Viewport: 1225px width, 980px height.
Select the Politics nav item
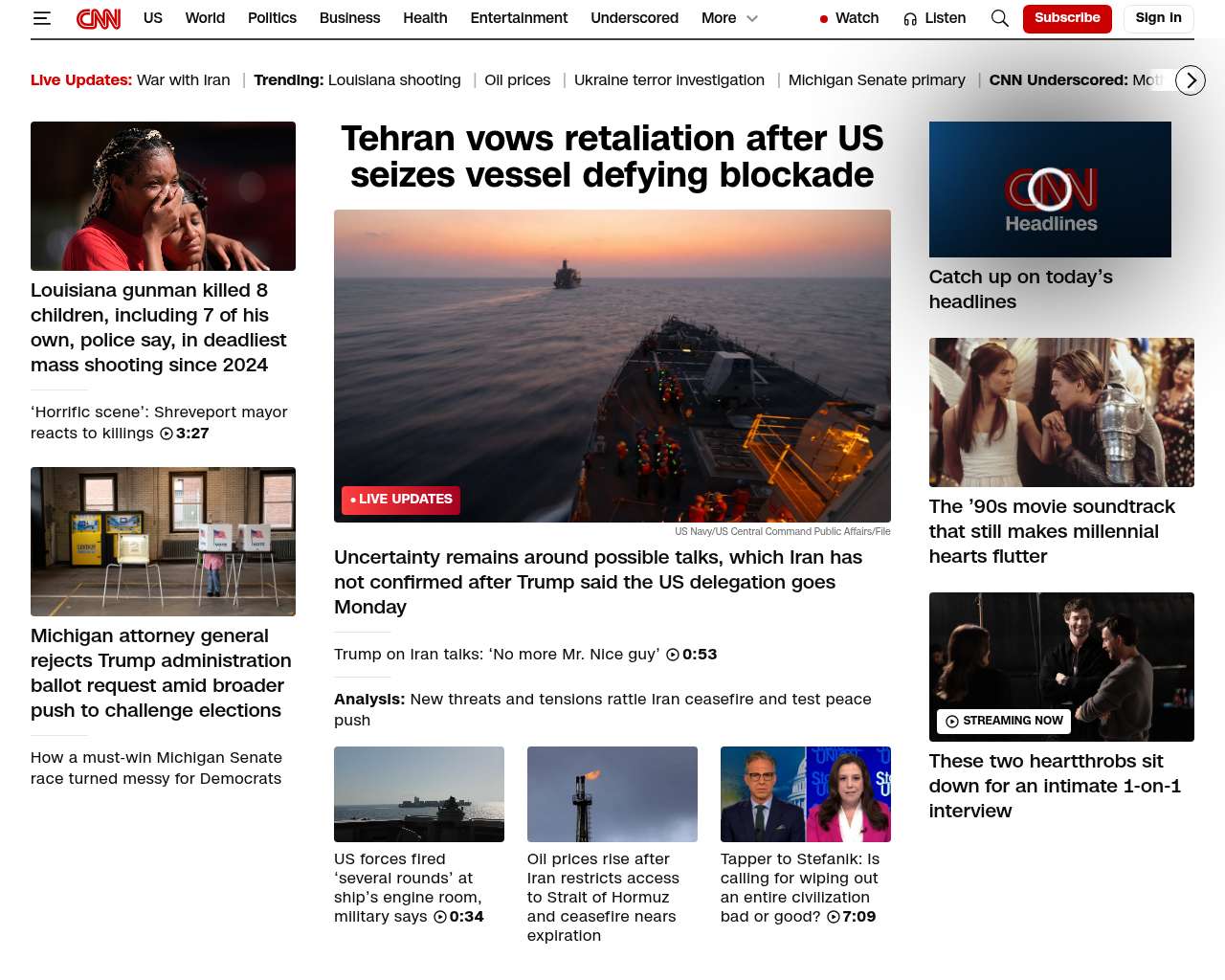point(272,18)
